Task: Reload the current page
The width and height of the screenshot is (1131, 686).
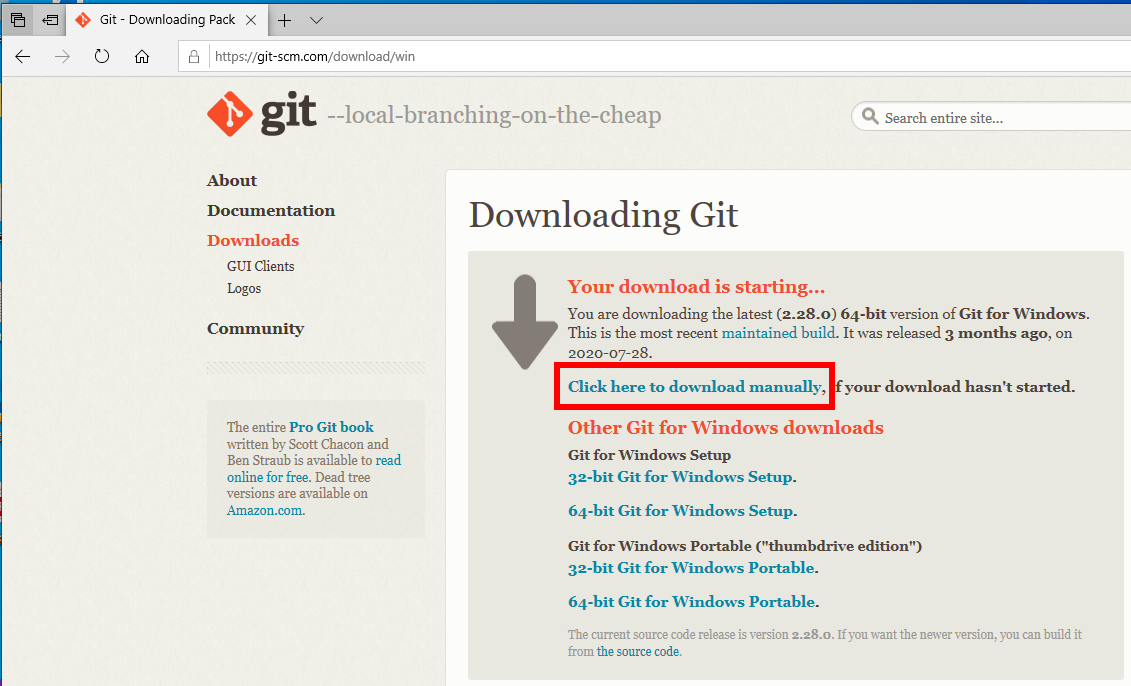Action: click(102, 57)
